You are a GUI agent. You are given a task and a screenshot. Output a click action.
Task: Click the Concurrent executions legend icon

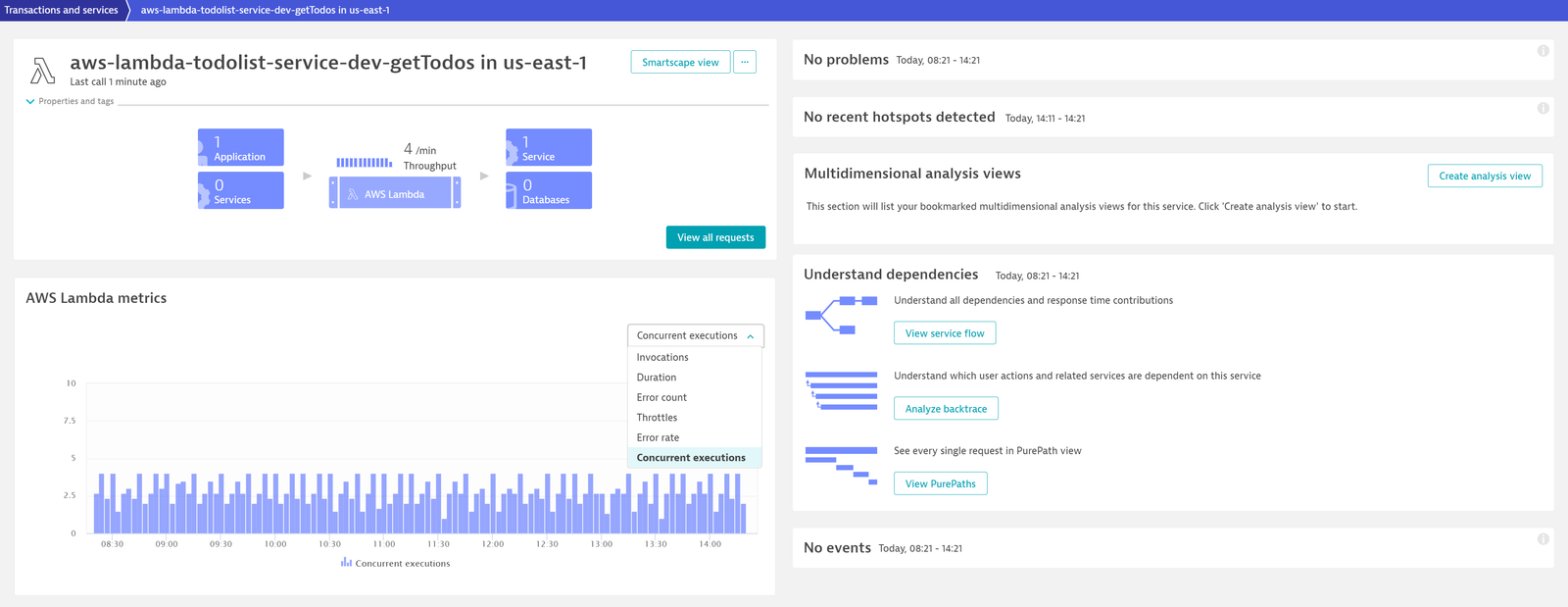[x=346, y=563]
